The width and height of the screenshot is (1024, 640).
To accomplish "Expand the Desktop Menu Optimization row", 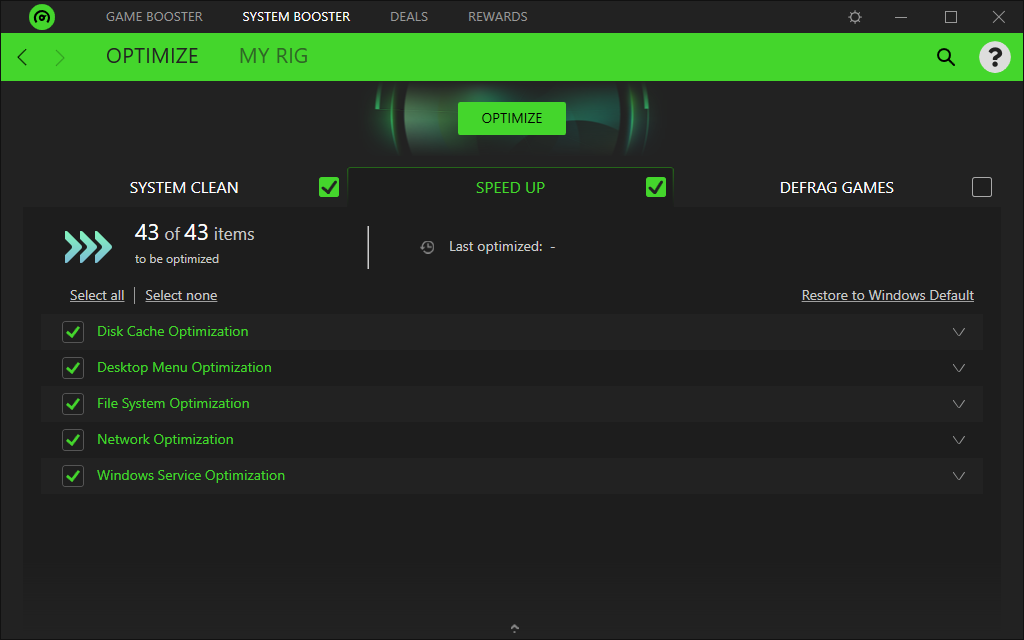I will 959,368.
